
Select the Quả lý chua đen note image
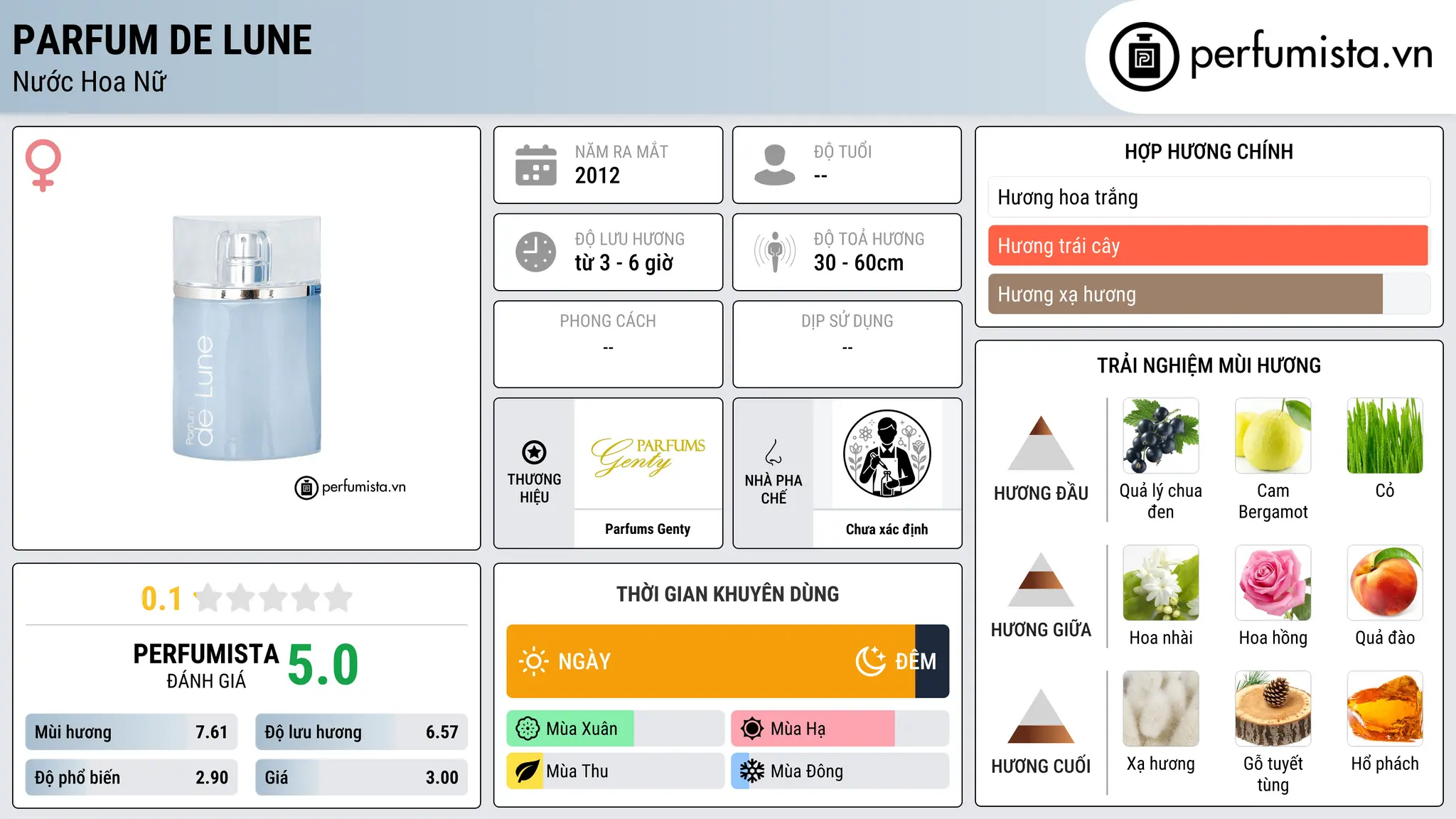pos(1160,436)
